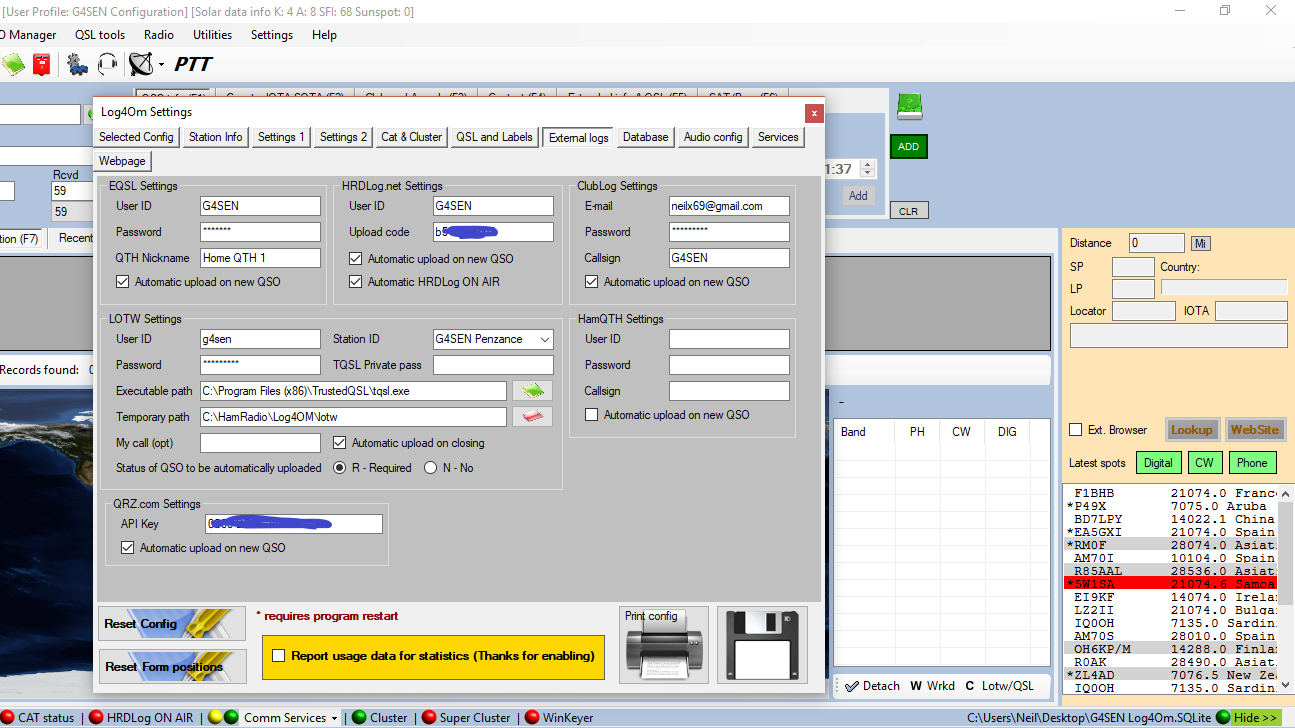1295x728 pixels.
Task: Open the Station ID dropdown
Action: click(543, 339)
